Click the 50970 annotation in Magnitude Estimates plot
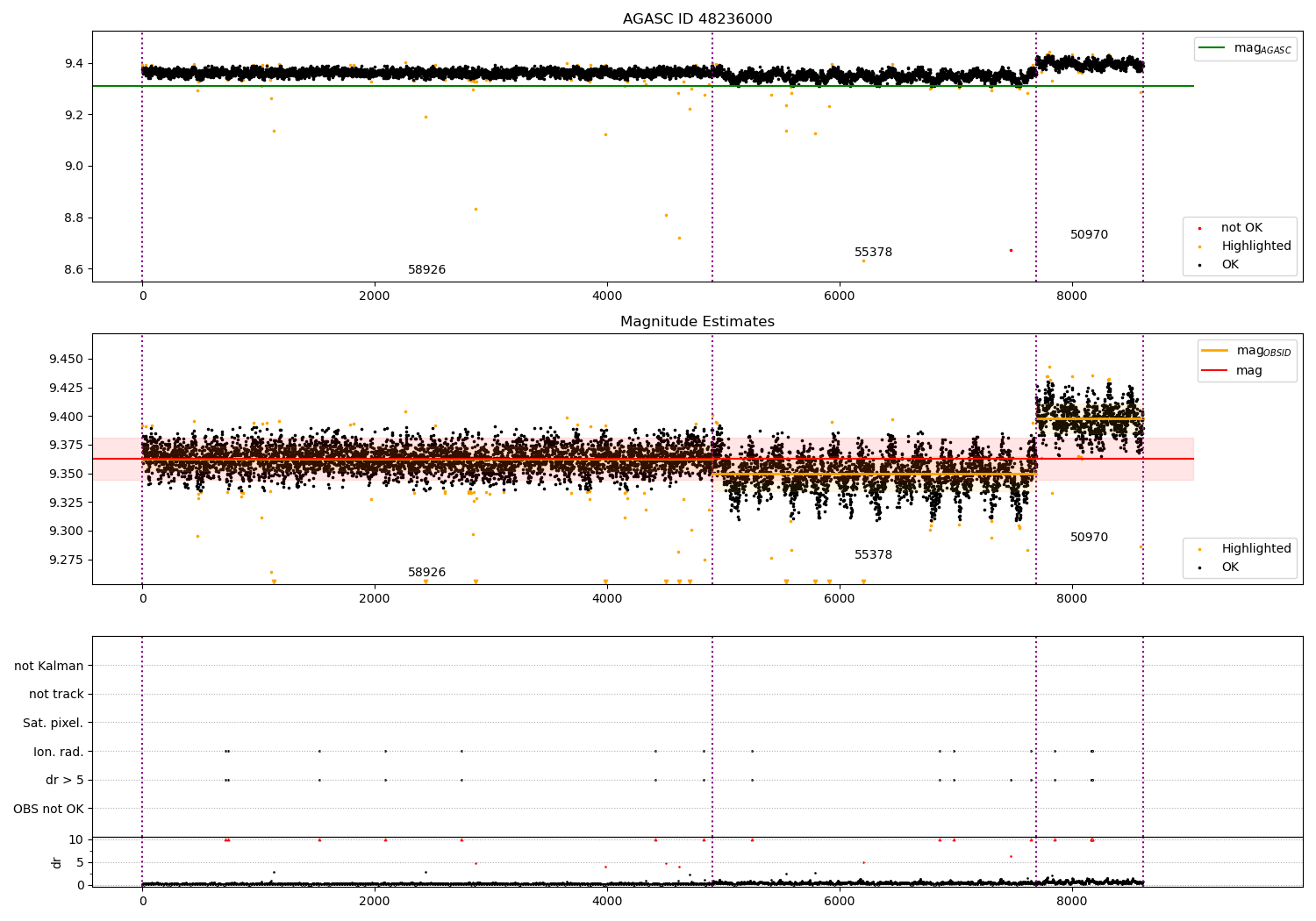 pos(1089,538)
